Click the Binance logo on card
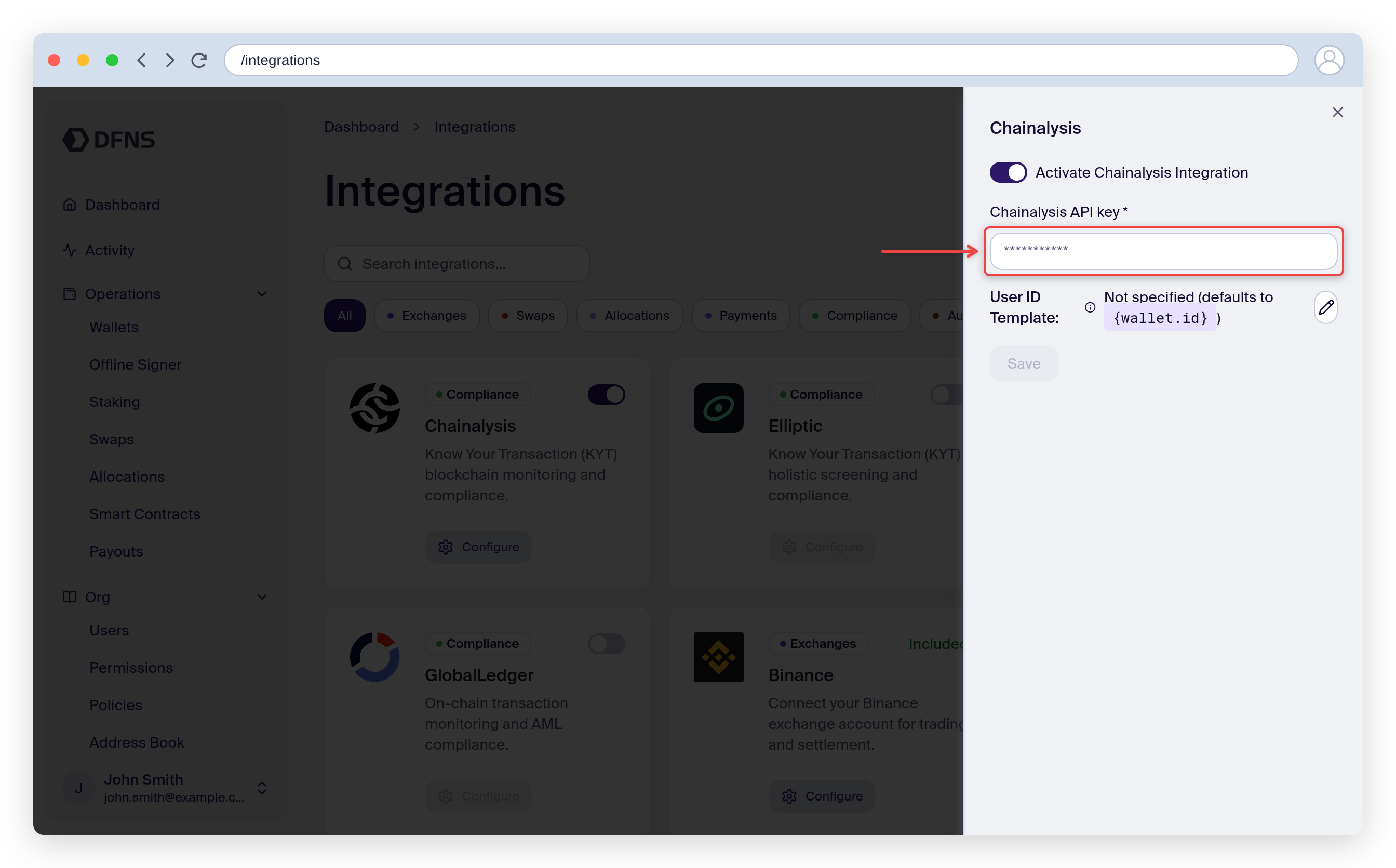Image resolution: width=1396 pixels, height=868 pixels. [x=718, y=657]
